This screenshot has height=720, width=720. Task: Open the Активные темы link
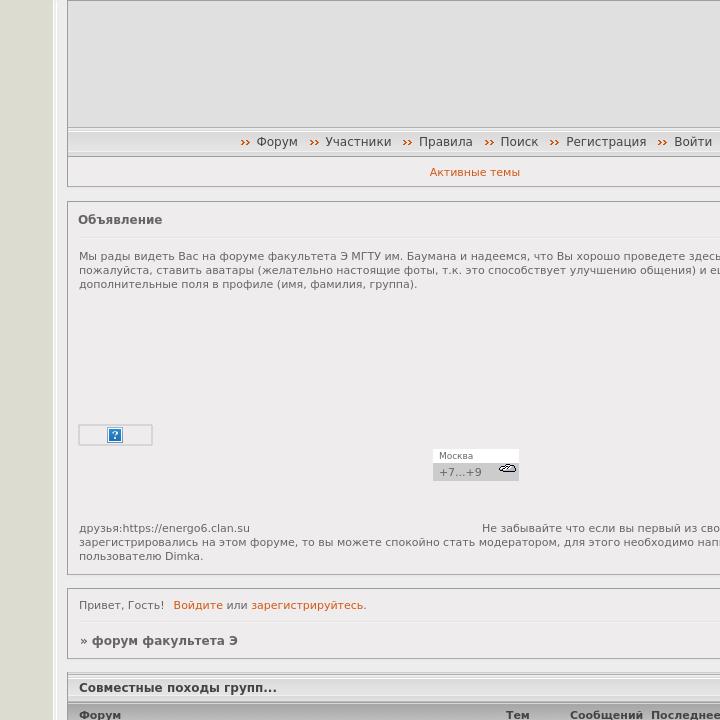[x=474, y=172]
